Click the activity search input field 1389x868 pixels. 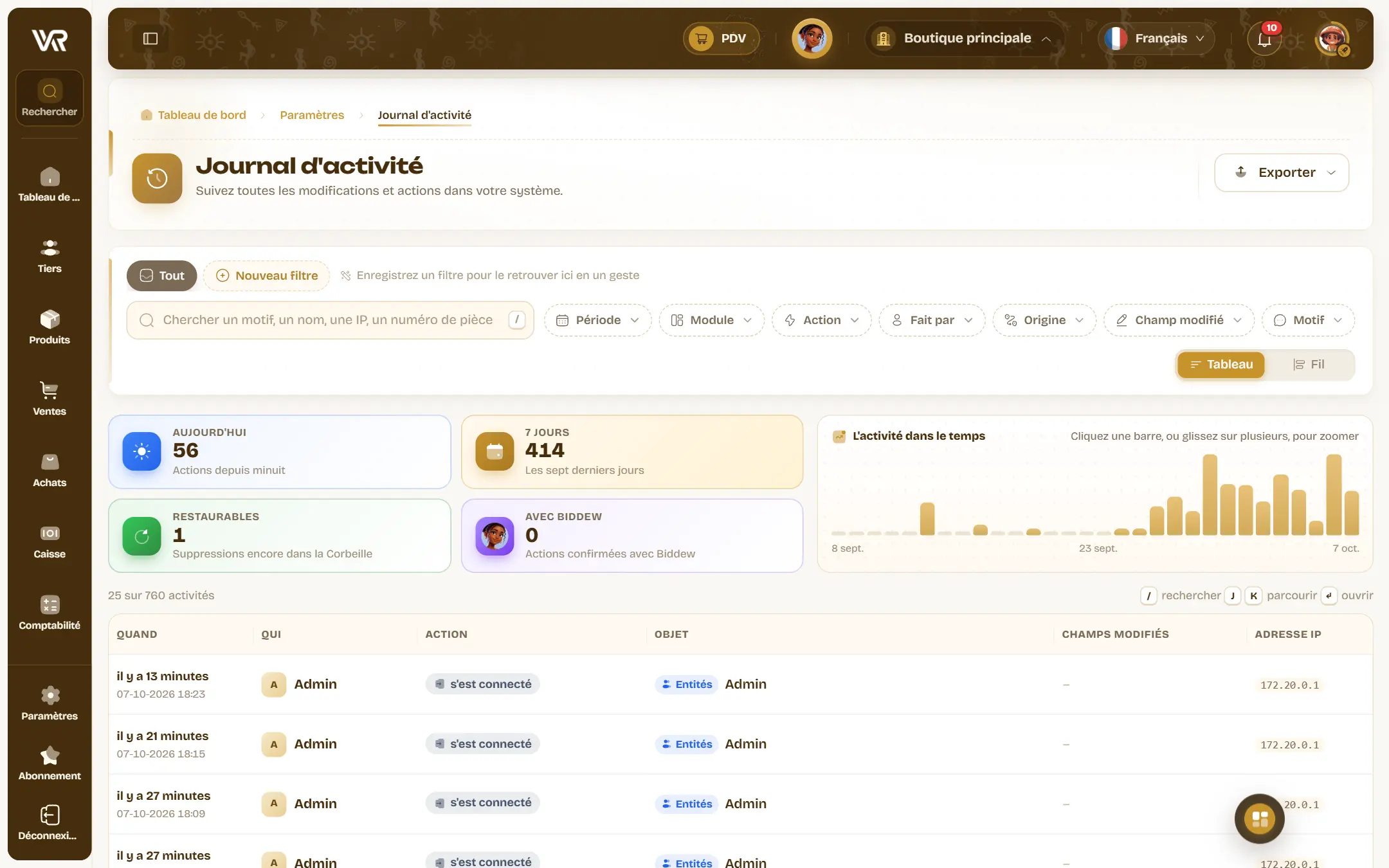pyautogui.click(x=330, y=320)
